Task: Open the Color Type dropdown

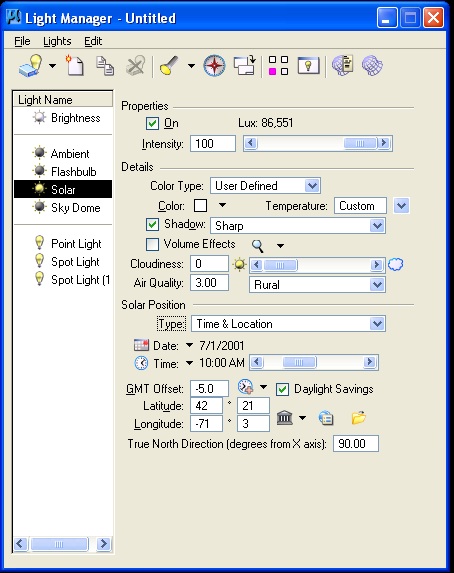Action: point(265,186)
